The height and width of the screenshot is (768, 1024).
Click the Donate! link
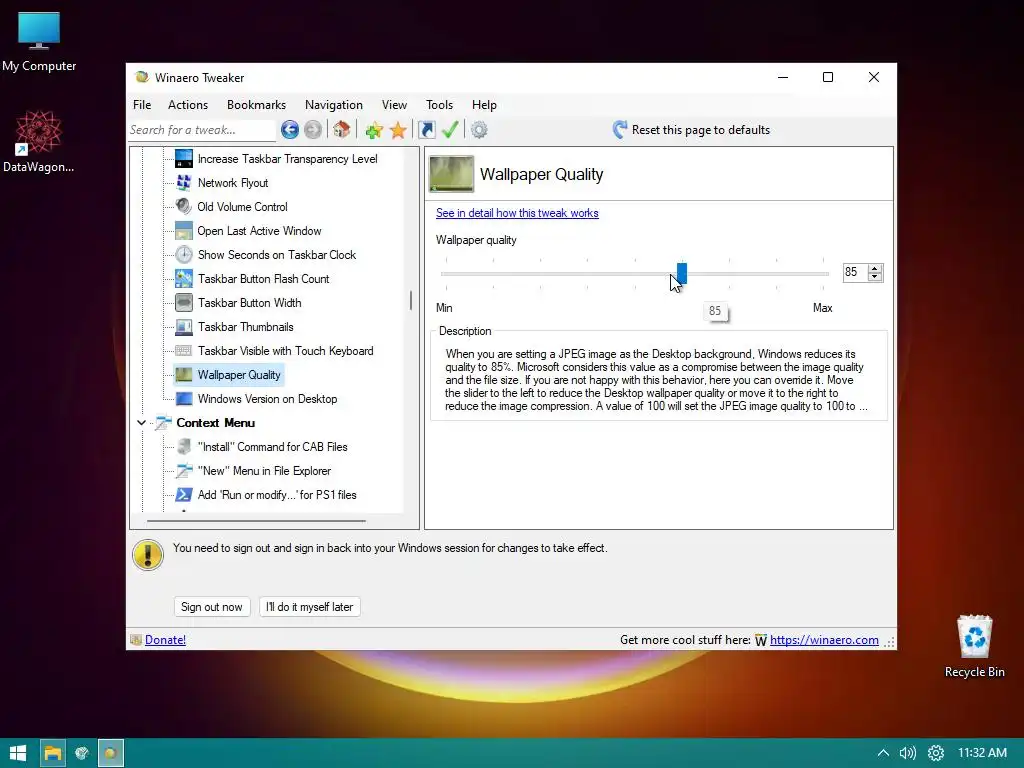165,640
